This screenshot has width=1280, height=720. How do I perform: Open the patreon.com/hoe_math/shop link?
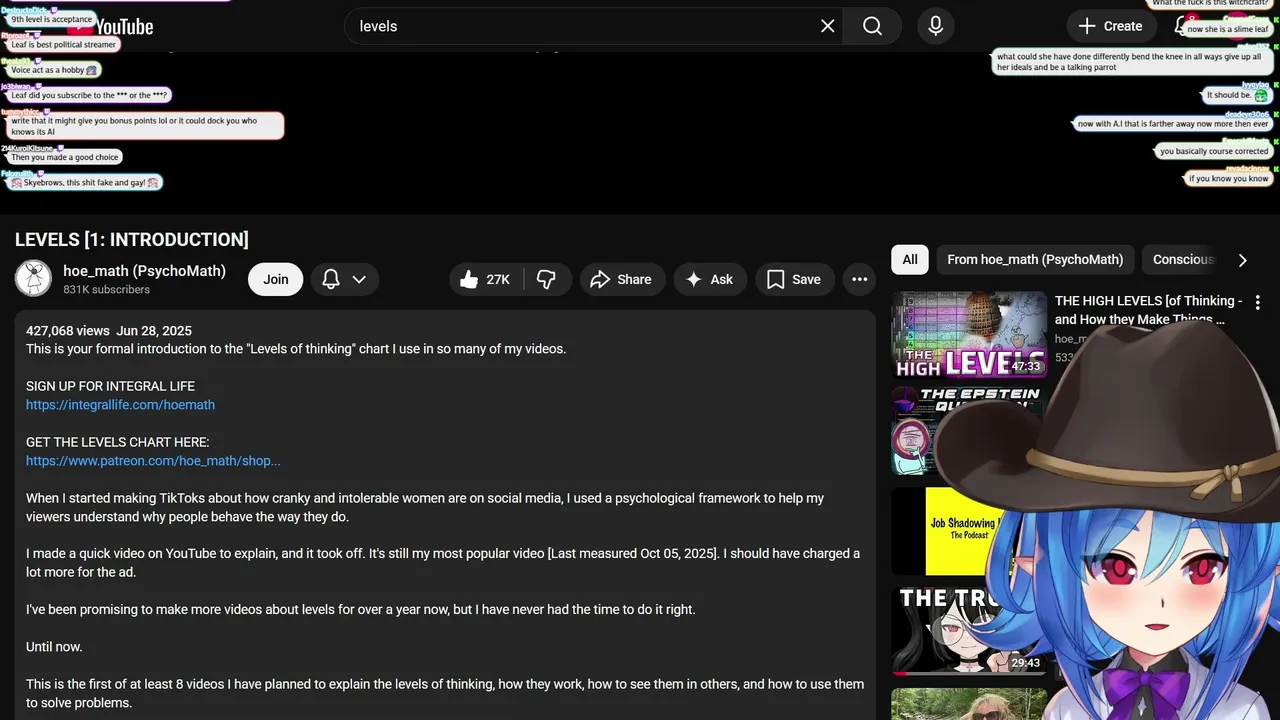click(x=153, y=461)
